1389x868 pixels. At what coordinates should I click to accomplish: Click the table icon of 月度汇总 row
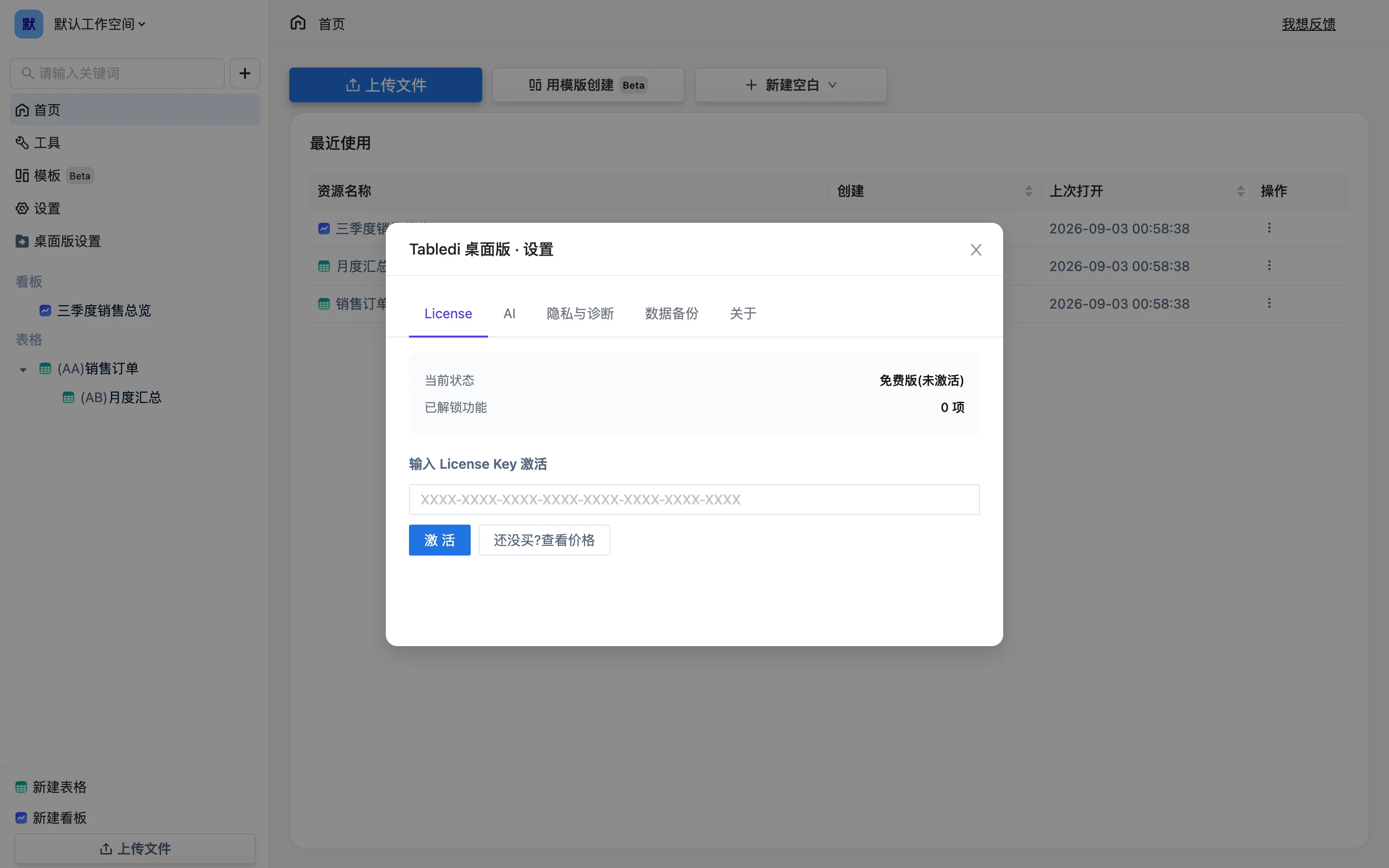click(324, 266)
